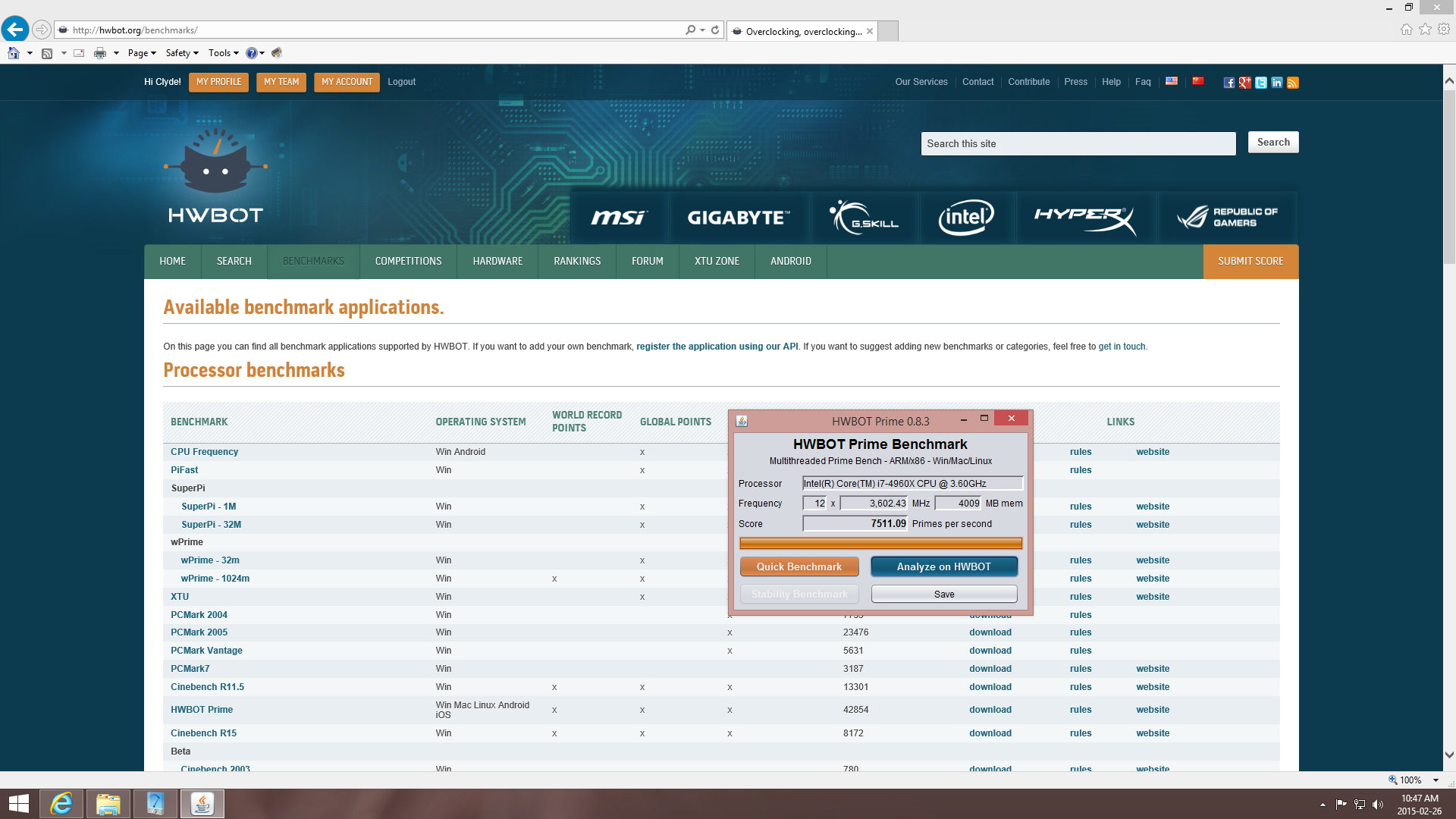
Task: Click the HWBOT robot logo
Action: [215, 174]
